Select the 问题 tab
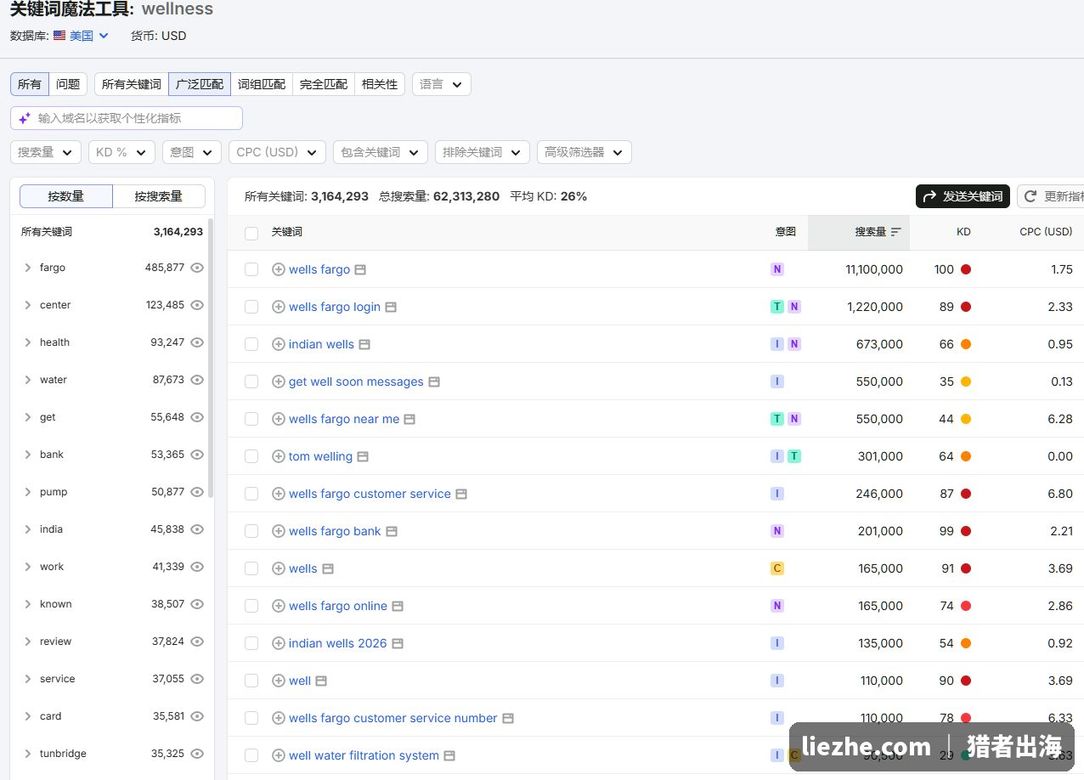 pos(68,84)
